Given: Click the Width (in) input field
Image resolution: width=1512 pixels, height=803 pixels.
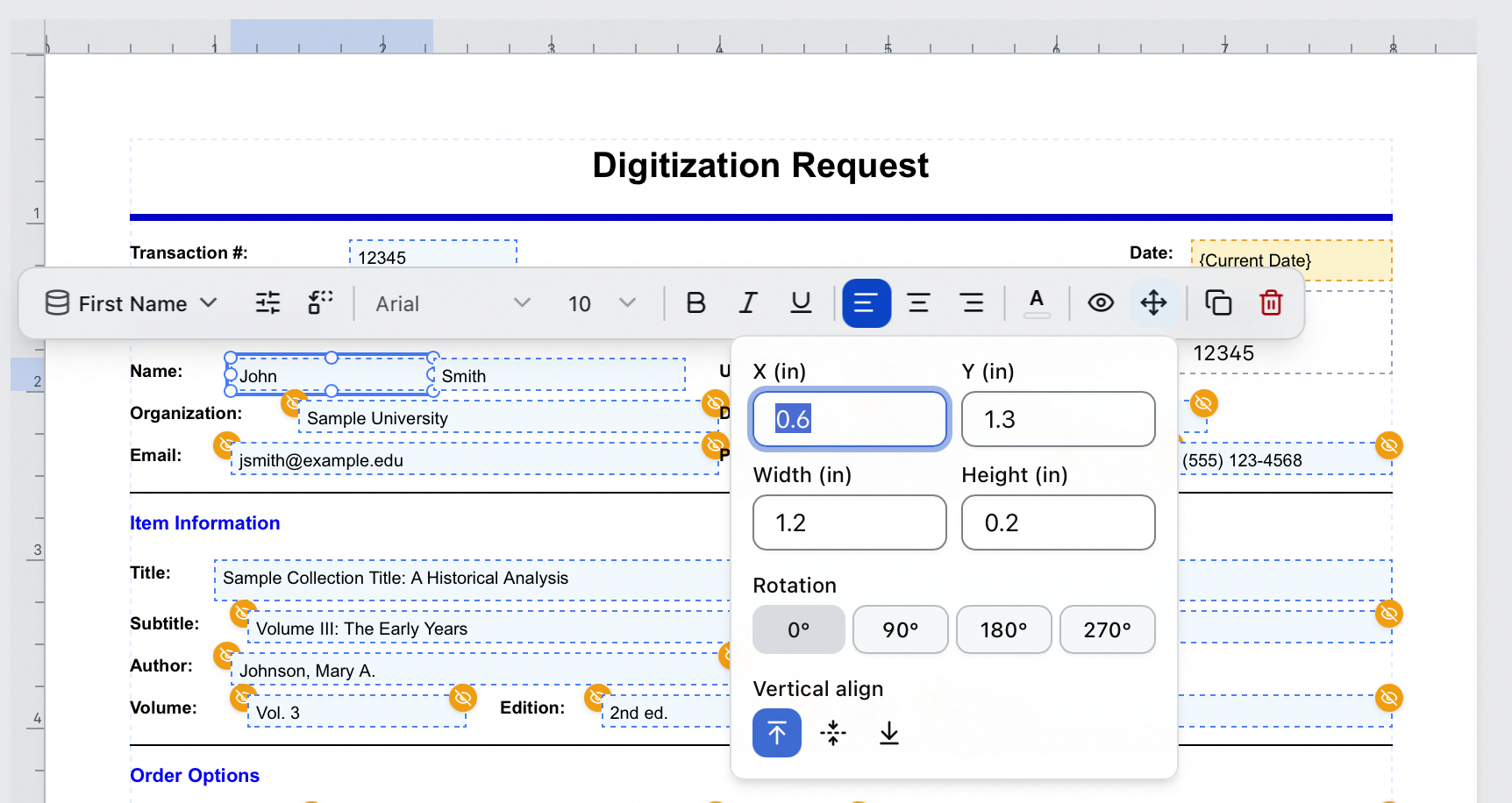Looking at the screenshot, I should click(850, 522).
